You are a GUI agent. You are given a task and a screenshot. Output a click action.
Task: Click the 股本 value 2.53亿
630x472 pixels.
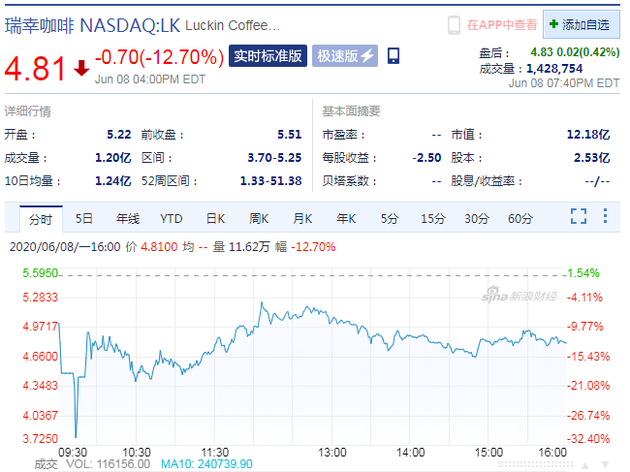592,157
